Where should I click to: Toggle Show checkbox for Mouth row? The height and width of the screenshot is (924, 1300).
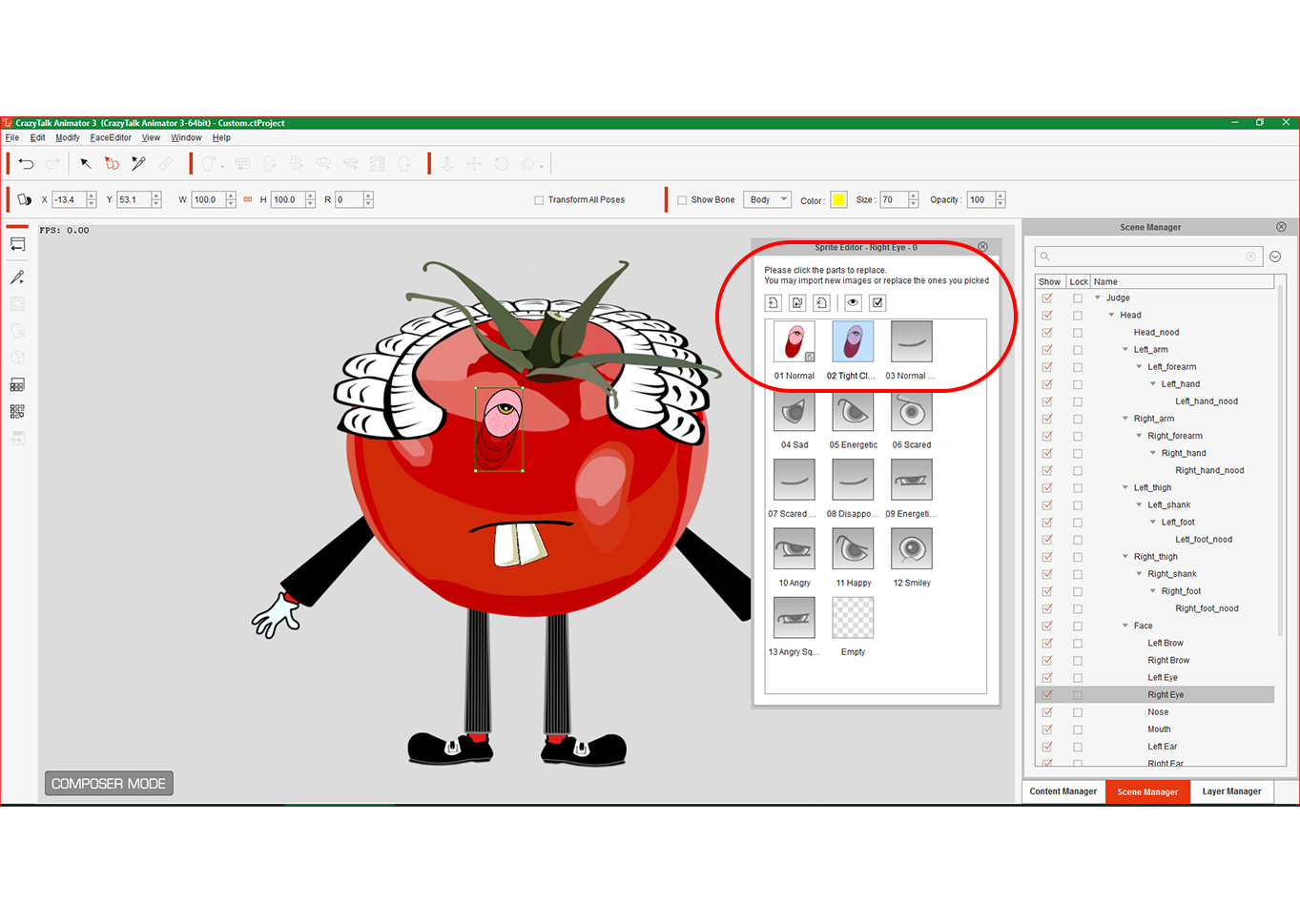click(x=1047, y=729)
